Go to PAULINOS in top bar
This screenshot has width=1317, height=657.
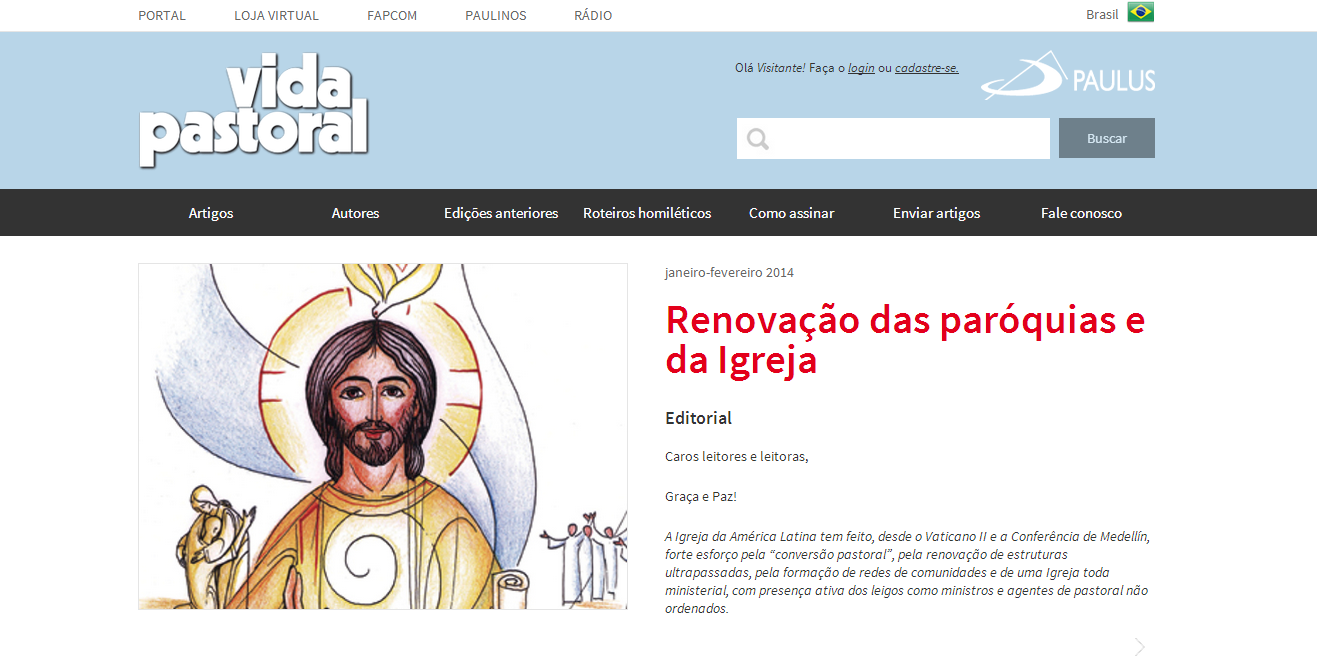pos(496,15)
